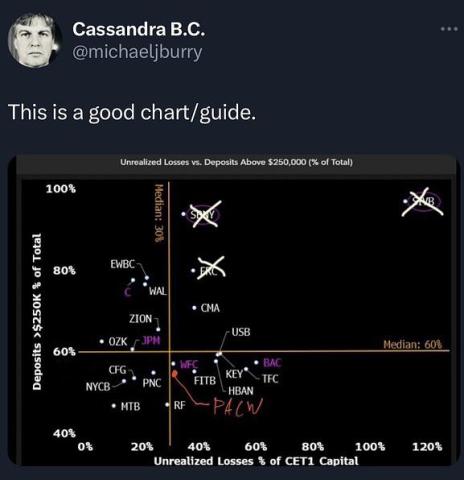Screen dimensions: 464x480
Task: Click the Median: 30% vertical line label
Action: pyautogui.click(x=159, y=212)
